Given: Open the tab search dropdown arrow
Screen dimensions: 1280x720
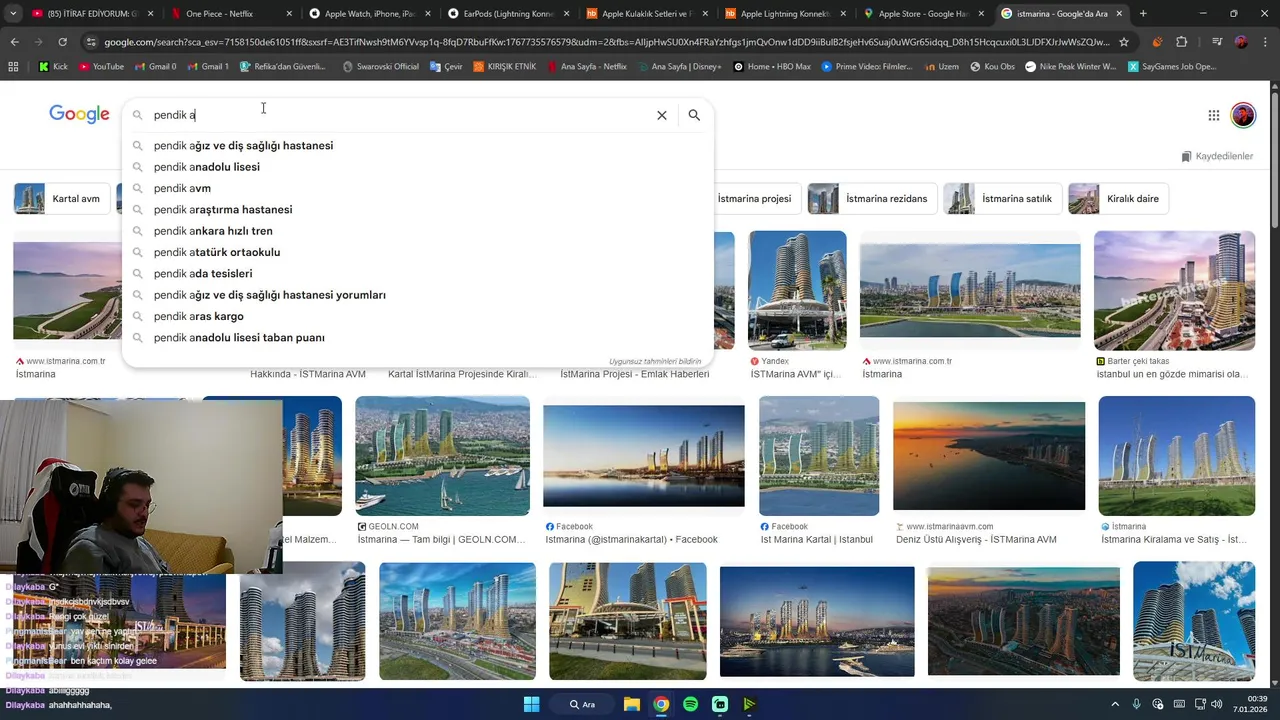Looking at the screenshot, I should tap(12, 14).
